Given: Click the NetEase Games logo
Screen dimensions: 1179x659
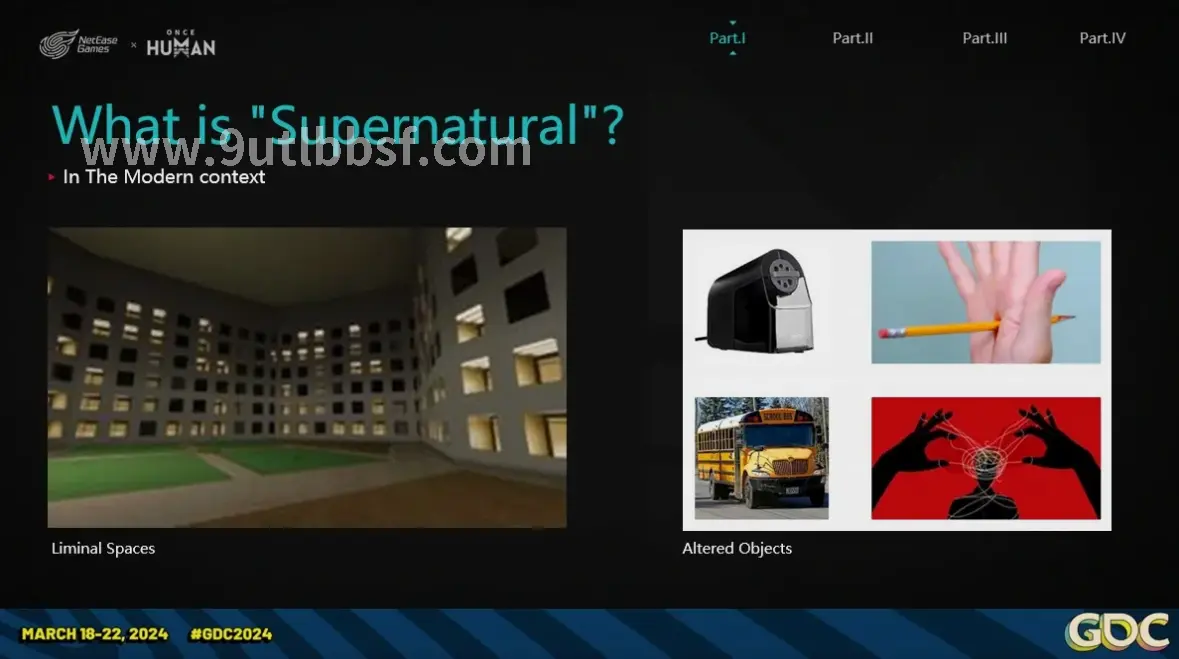Looking at the screenshot, I should pos(79,44).
